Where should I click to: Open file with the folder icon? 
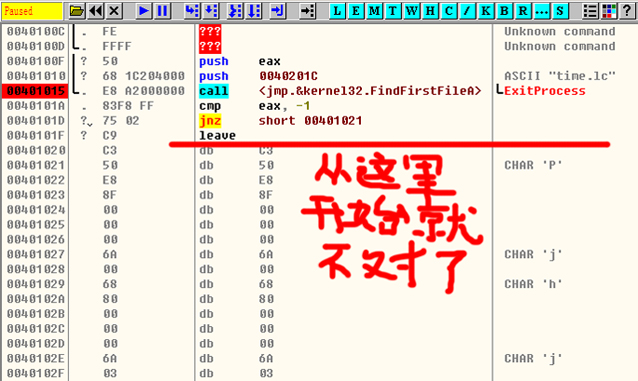click(76, 11)
